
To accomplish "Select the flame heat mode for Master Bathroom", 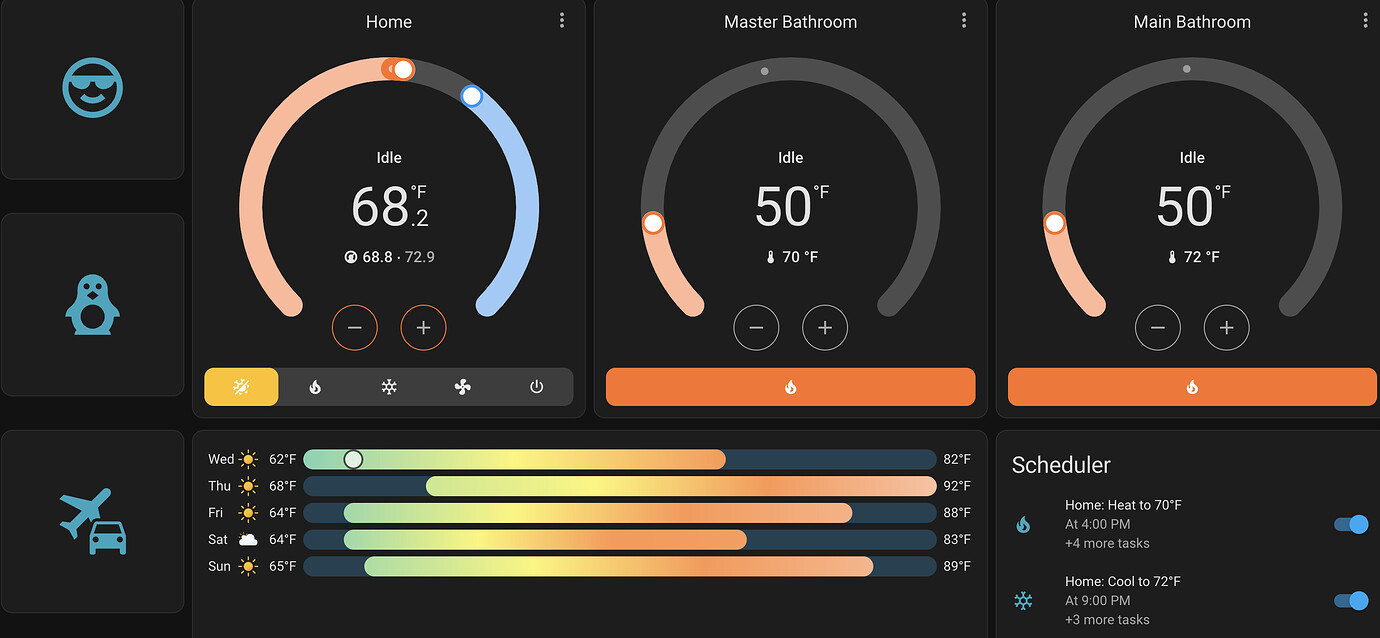I will [x=790, y=387].
